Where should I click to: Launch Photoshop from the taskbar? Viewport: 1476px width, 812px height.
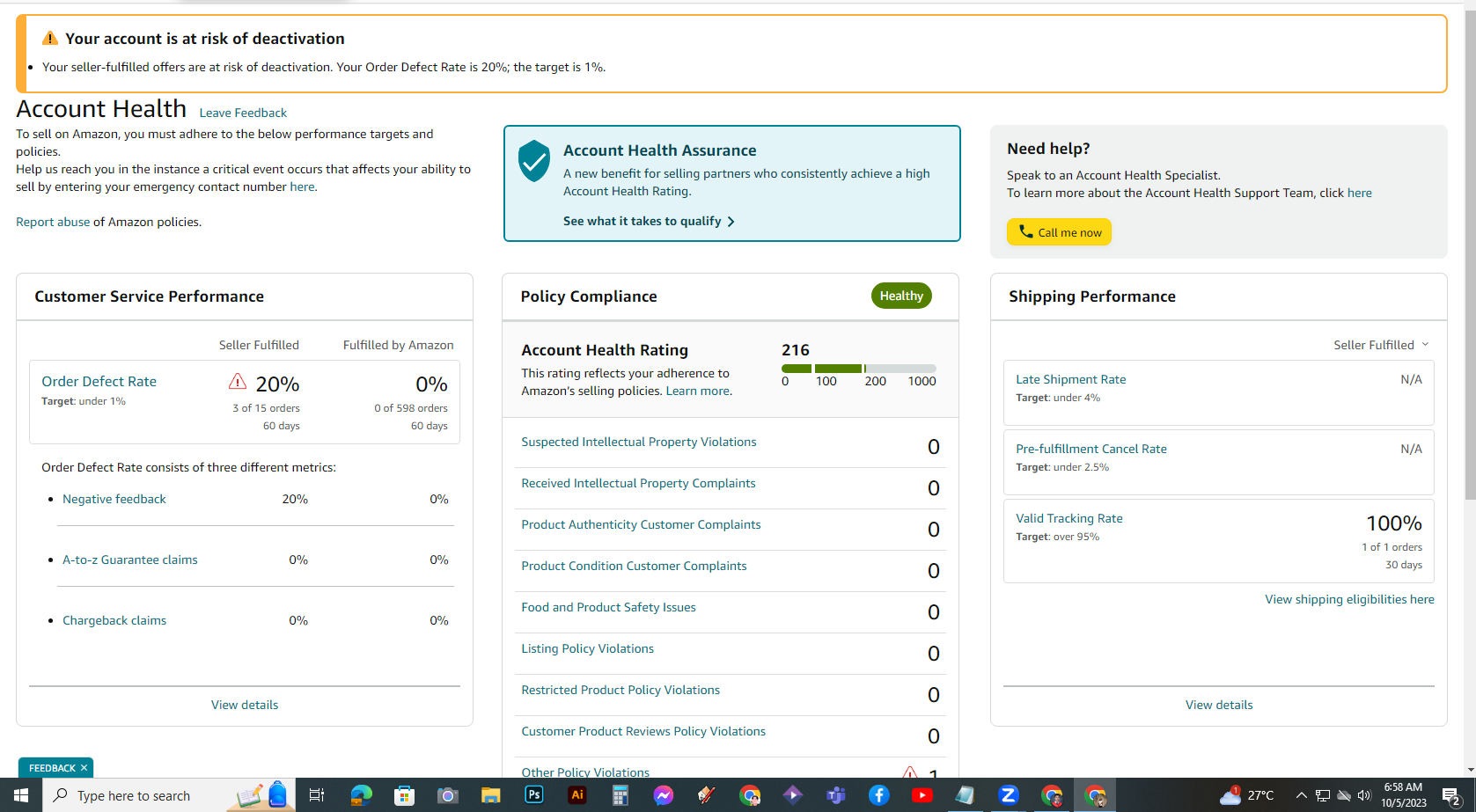(x=533, y=795)
